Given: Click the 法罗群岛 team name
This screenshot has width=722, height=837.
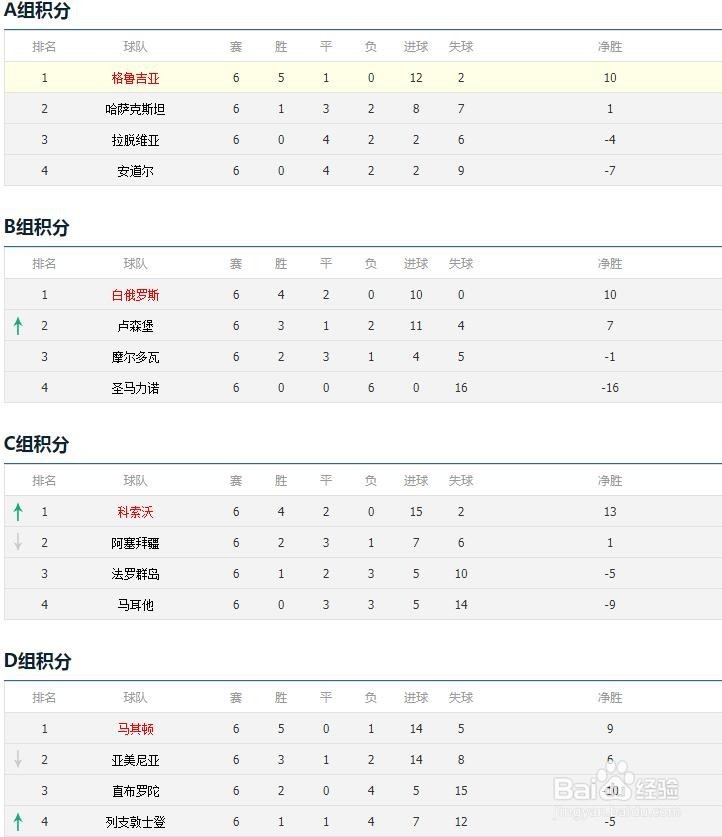Looking at the screenshot, I should pyautogui.click(x=135, y=574).
